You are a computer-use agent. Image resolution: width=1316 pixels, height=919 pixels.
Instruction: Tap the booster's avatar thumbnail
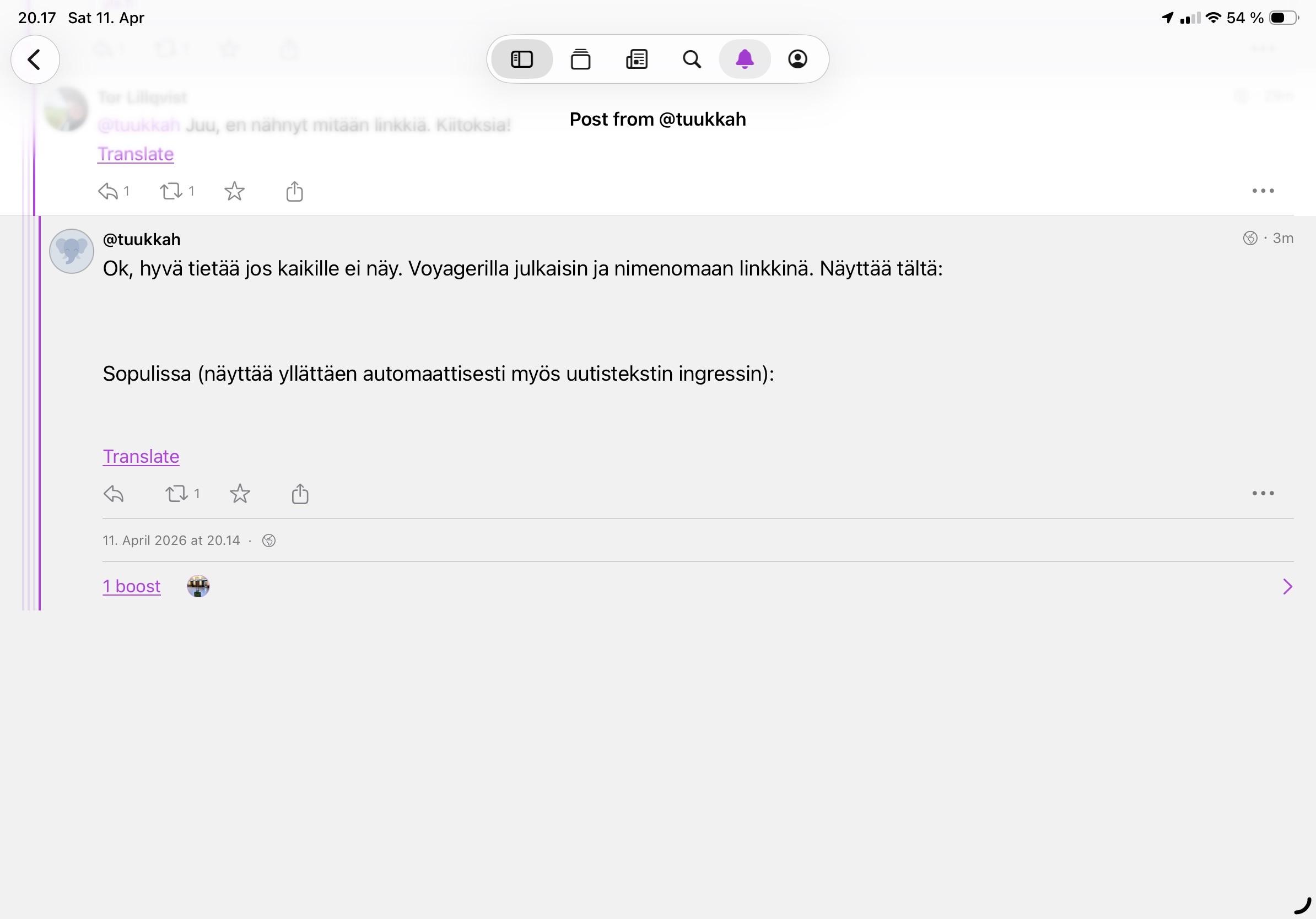click(198, 586)
